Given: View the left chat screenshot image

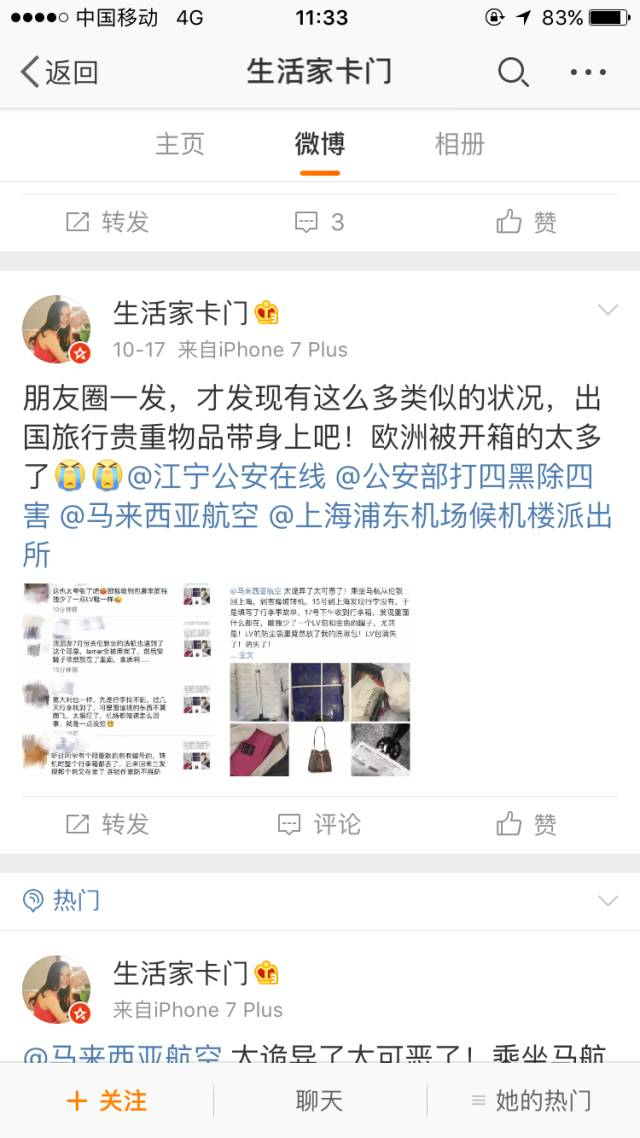Looking at the screenshot, I should [119, 679].
